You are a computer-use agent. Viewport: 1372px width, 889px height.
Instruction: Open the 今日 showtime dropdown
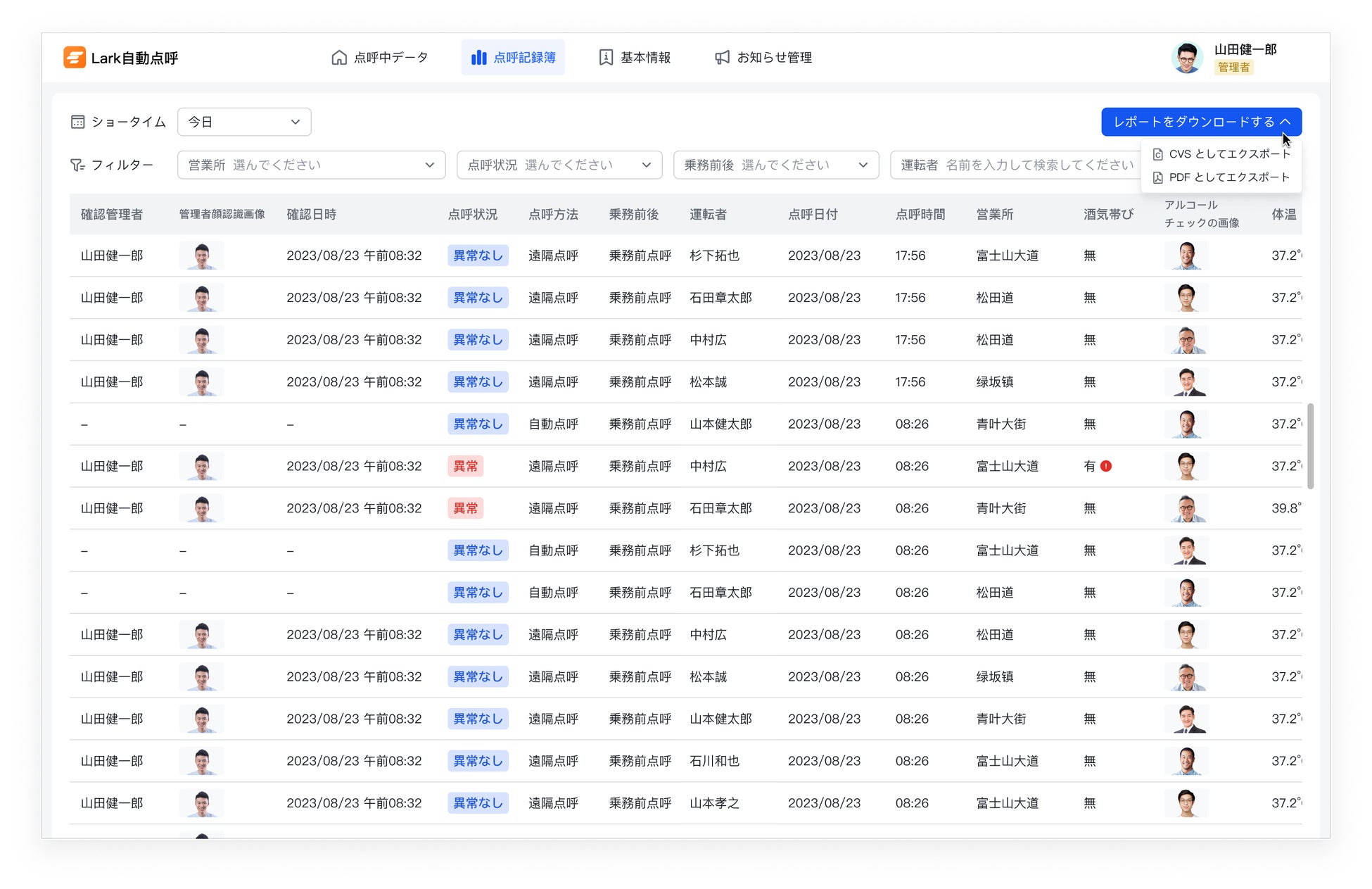(244, 122)
